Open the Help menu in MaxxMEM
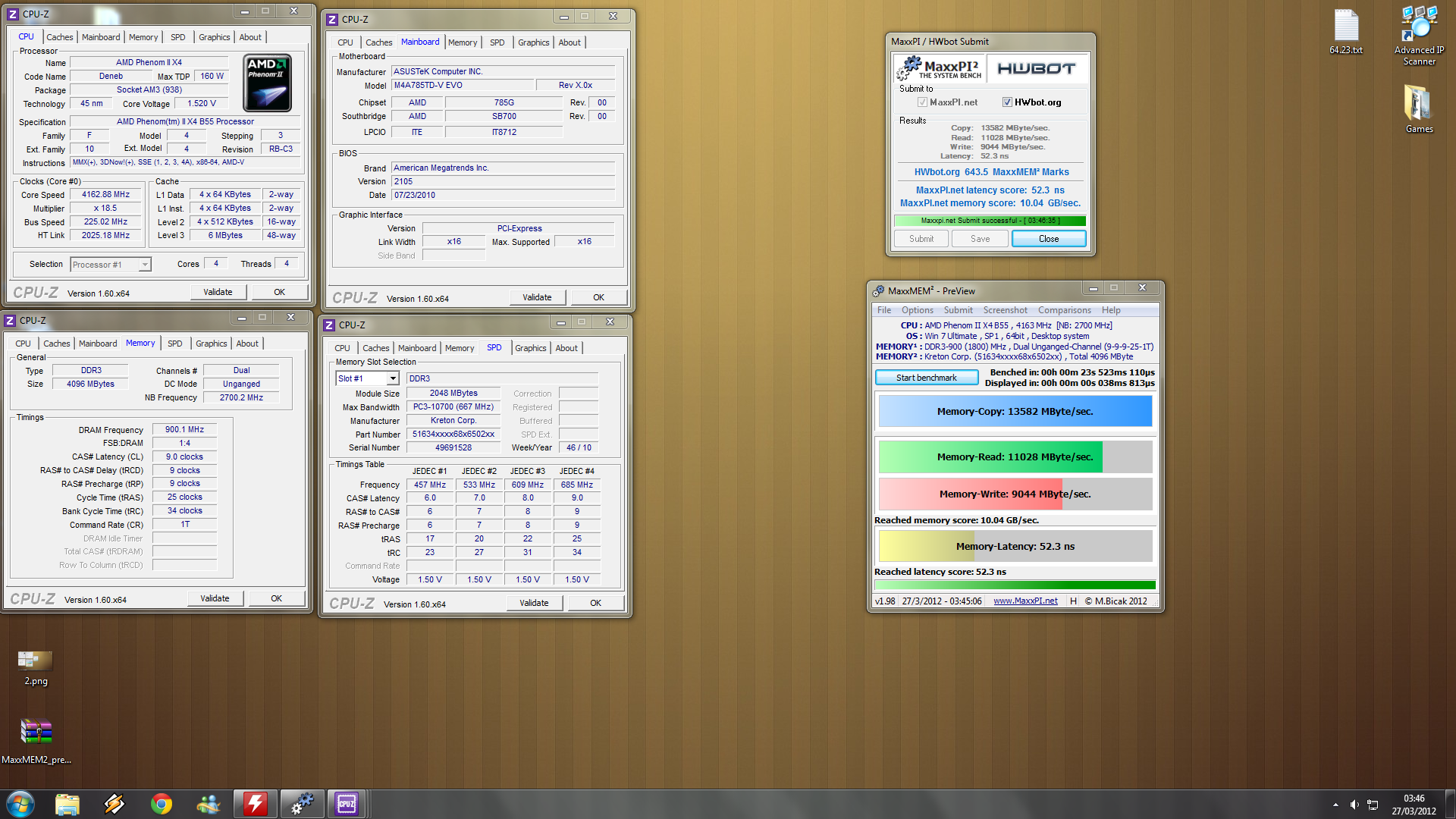This screenshot has height=819, width=1456. (1111, 310)
